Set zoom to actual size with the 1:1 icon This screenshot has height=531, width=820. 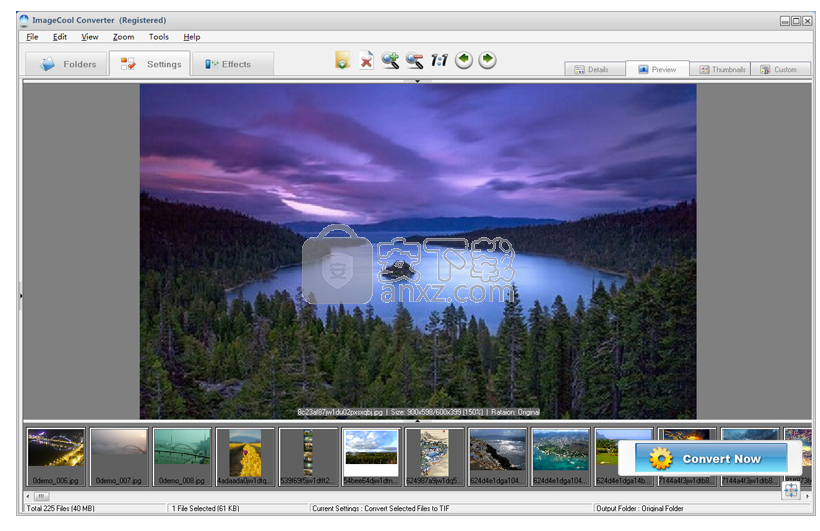(x=439, y=60)
